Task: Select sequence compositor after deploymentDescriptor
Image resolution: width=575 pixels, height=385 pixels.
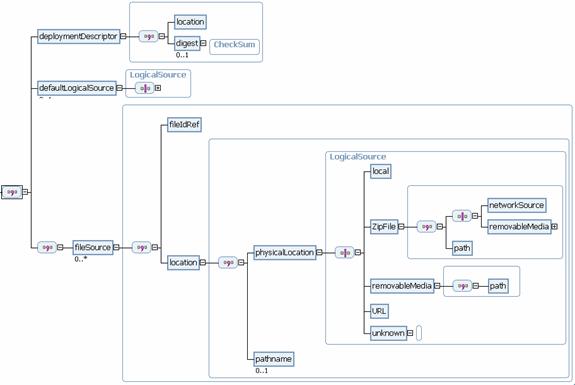Action: 149,36
